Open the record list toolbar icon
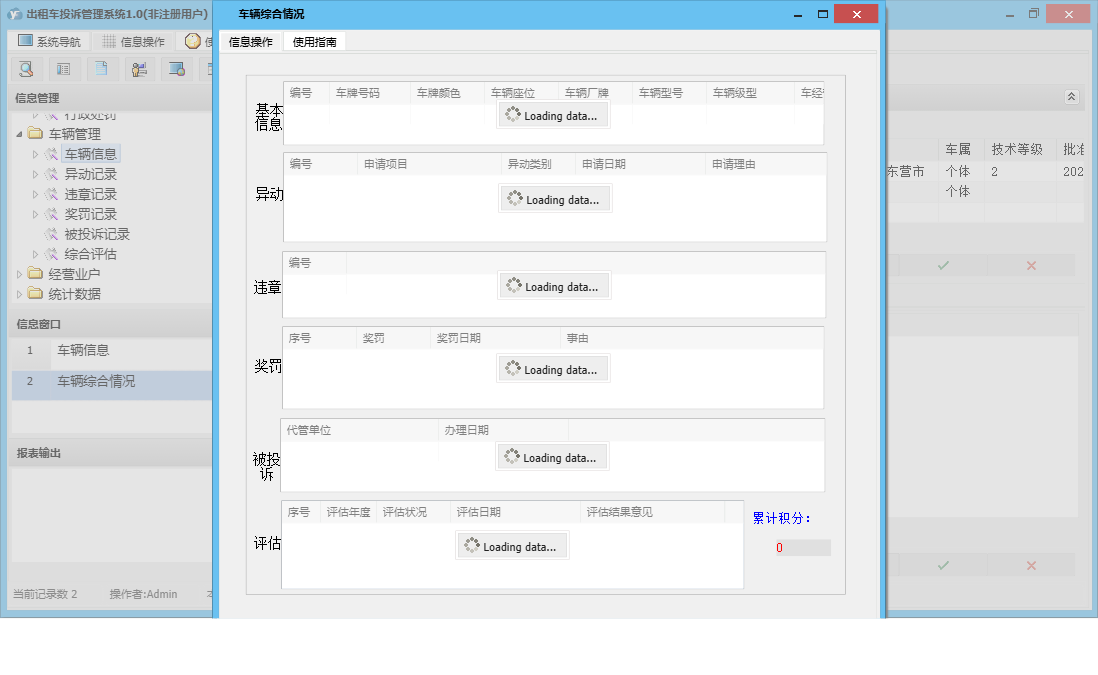This screenshot has width=1098, height=675. click(x=62, y=70)
